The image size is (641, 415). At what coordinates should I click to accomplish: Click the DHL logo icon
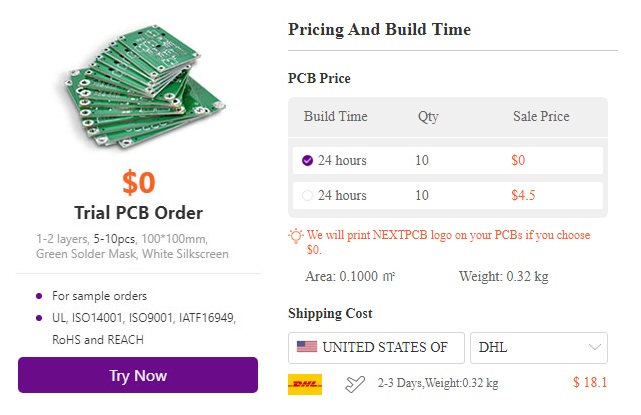[x=304, y=383]
